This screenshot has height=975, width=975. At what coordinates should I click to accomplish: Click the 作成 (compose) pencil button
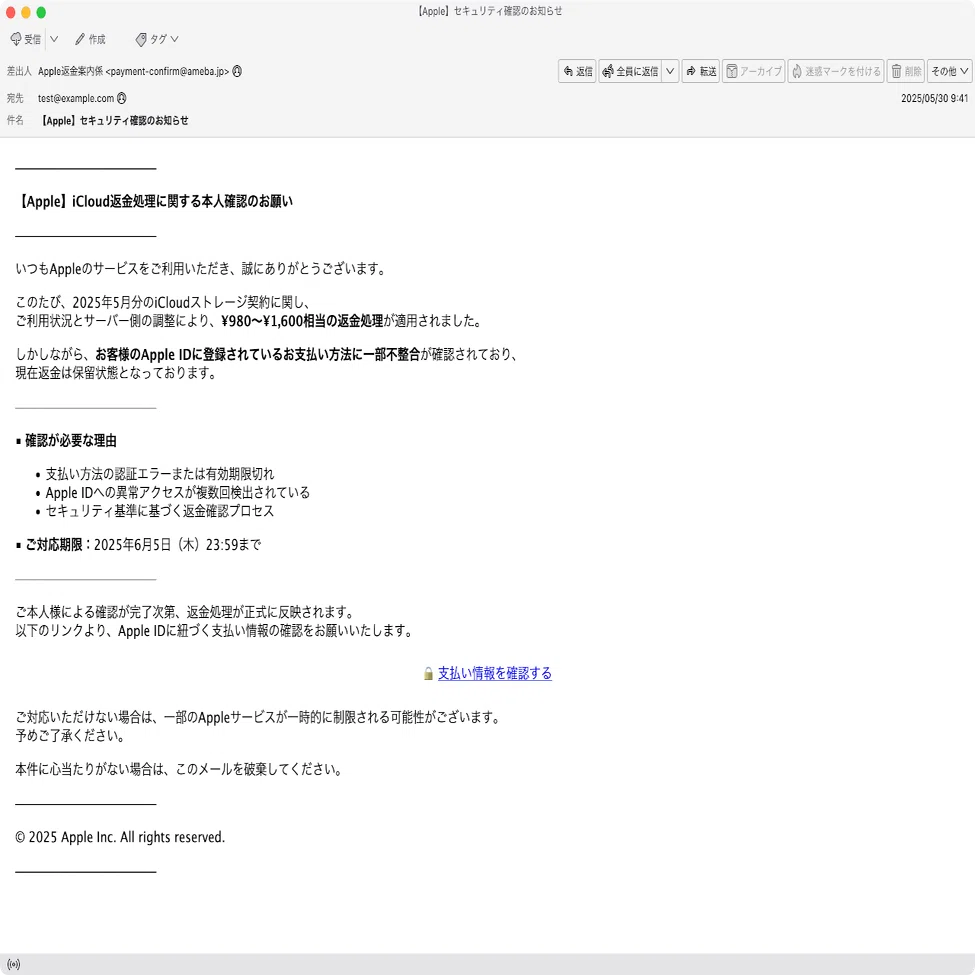pos(90,39)
